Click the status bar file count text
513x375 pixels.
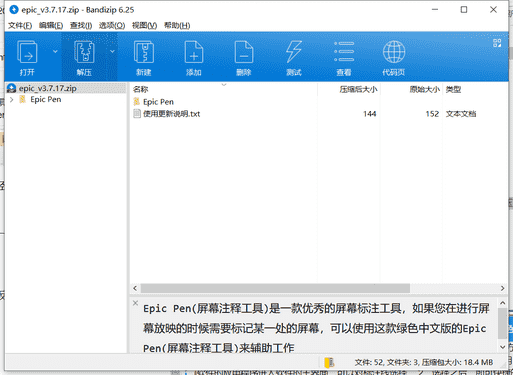[424, 362]
